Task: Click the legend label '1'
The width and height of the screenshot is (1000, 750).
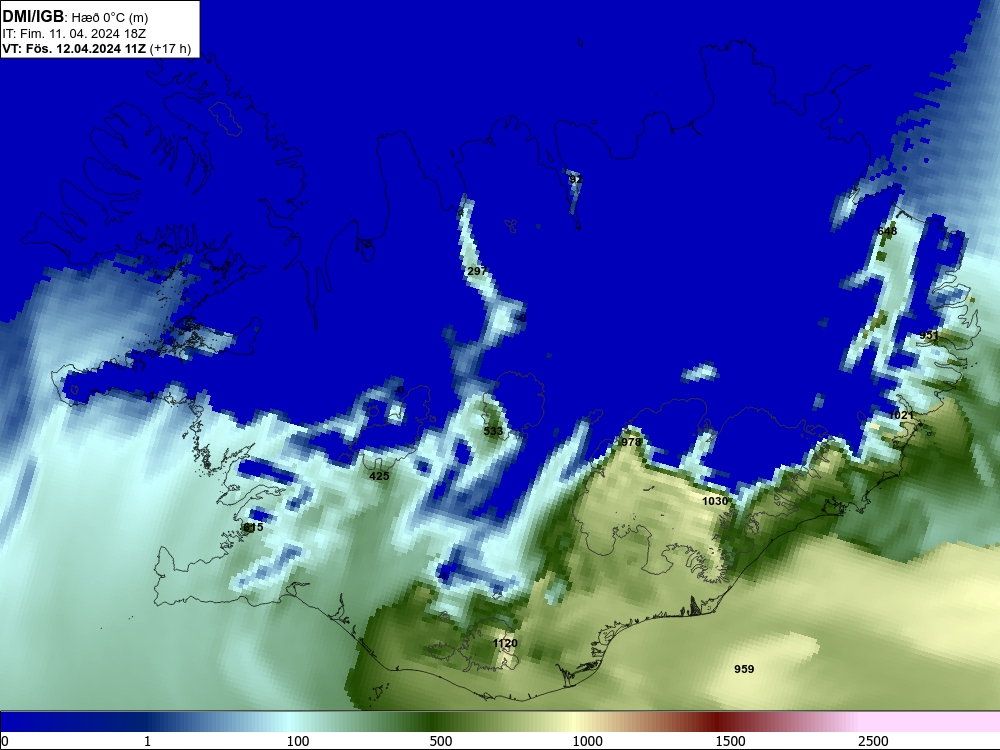Action: tap(147, 741)
